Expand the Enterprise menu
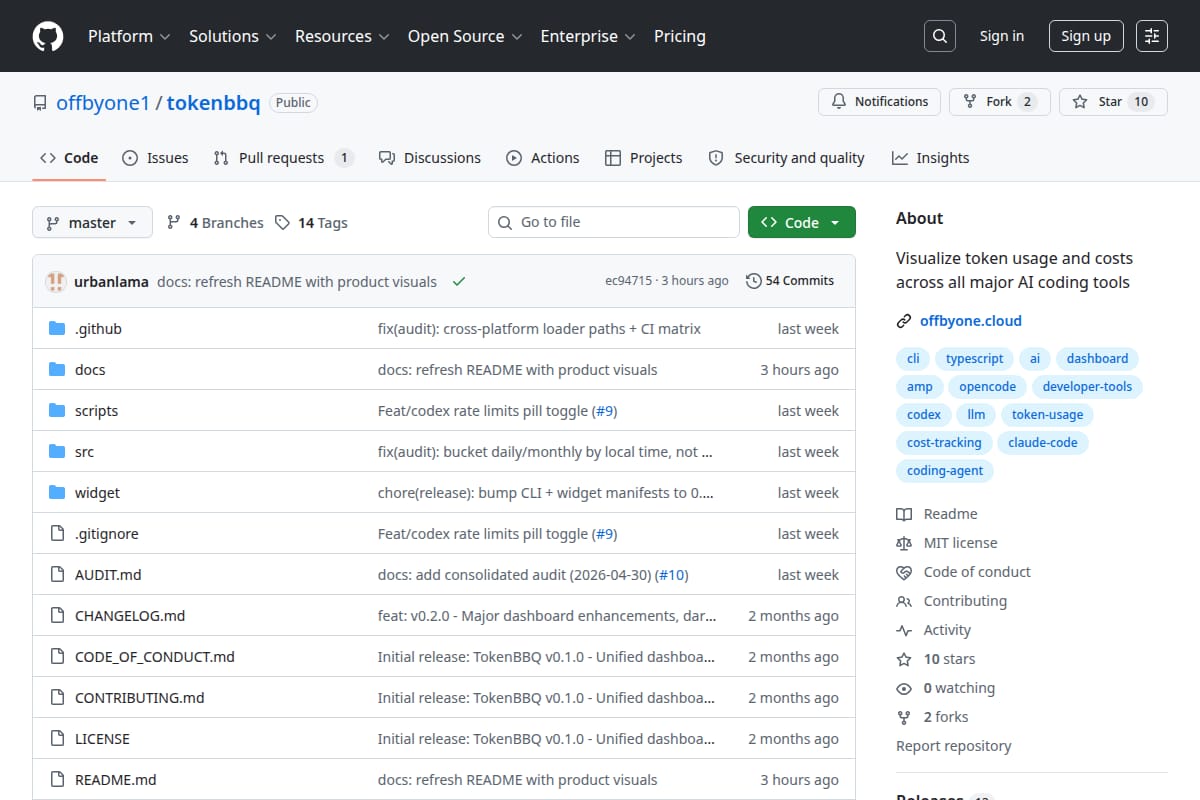The image size is (1200, 800). [x=588, y=36]
